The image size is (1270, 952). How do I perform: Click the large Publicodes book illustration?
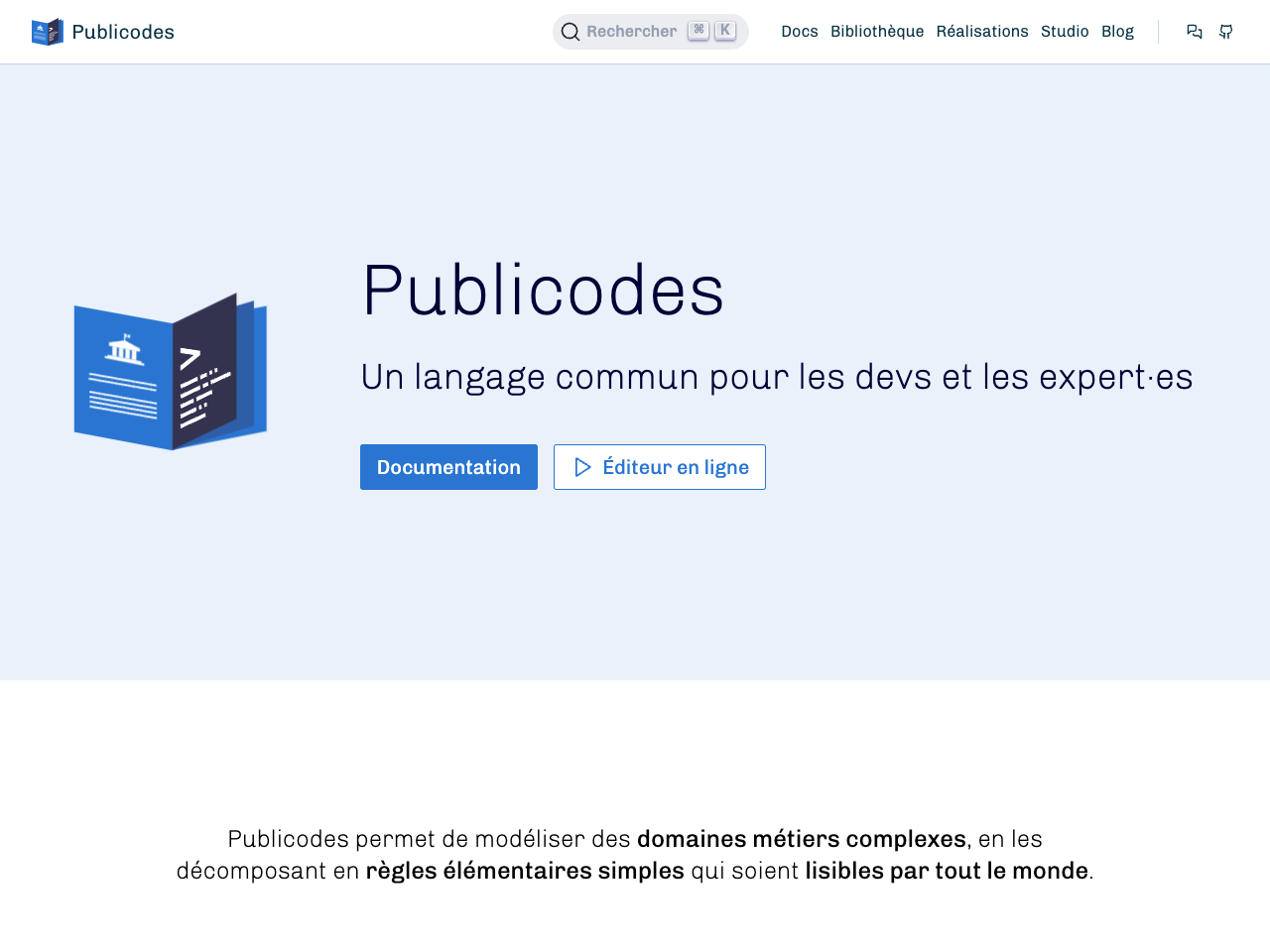click(171, 372)
